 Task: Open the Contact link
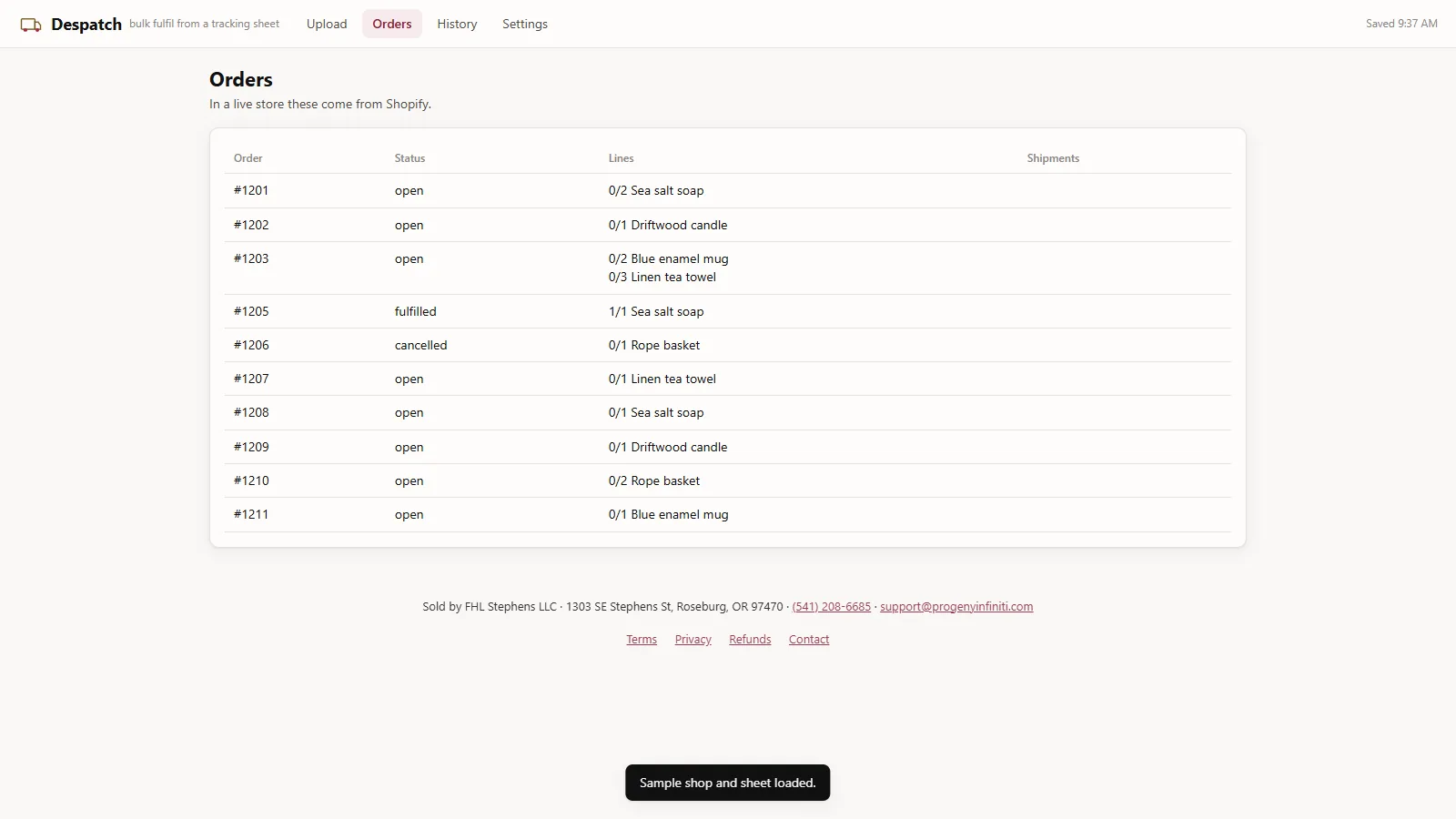(809, 640)
